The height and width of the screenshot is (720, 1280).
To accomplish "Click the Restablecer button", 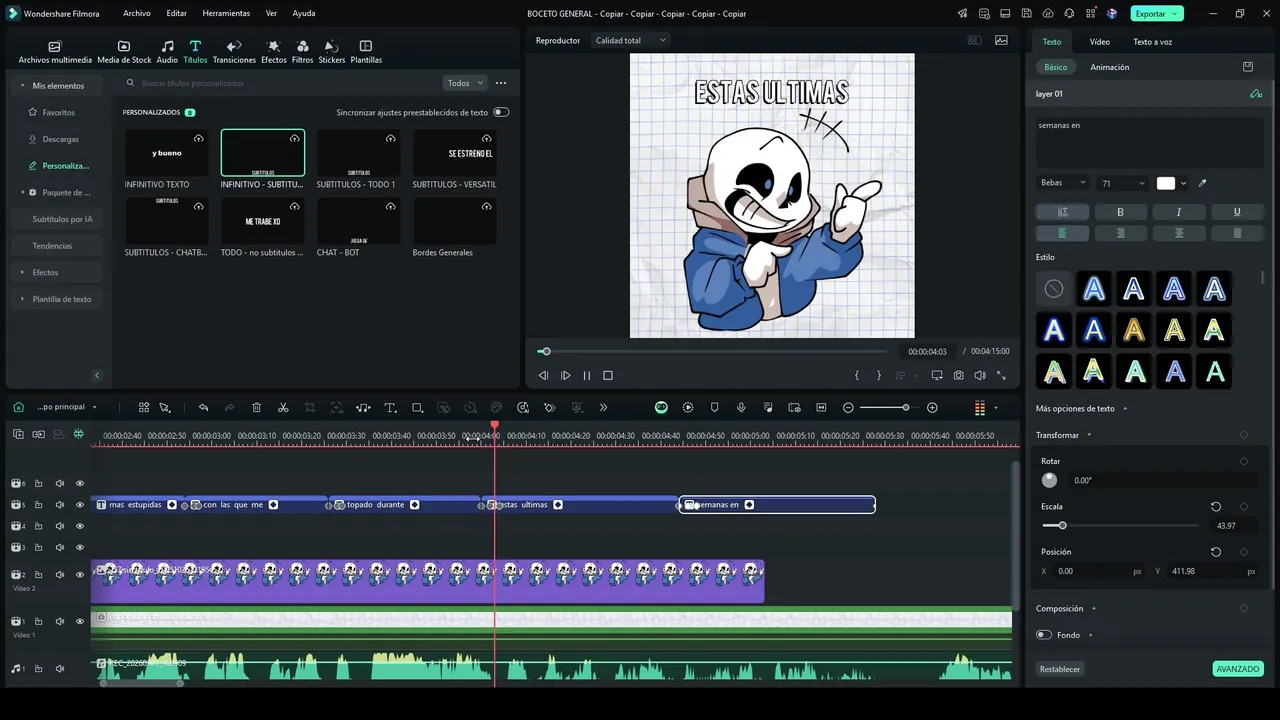I will (1060, 669).
